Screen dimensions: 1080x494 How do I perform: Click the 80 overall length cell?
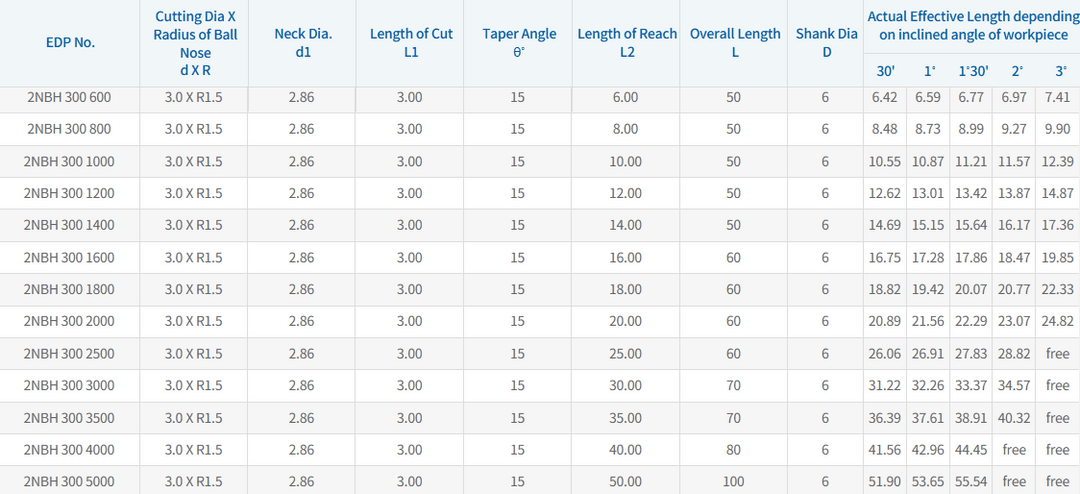[x=733, y=450]
